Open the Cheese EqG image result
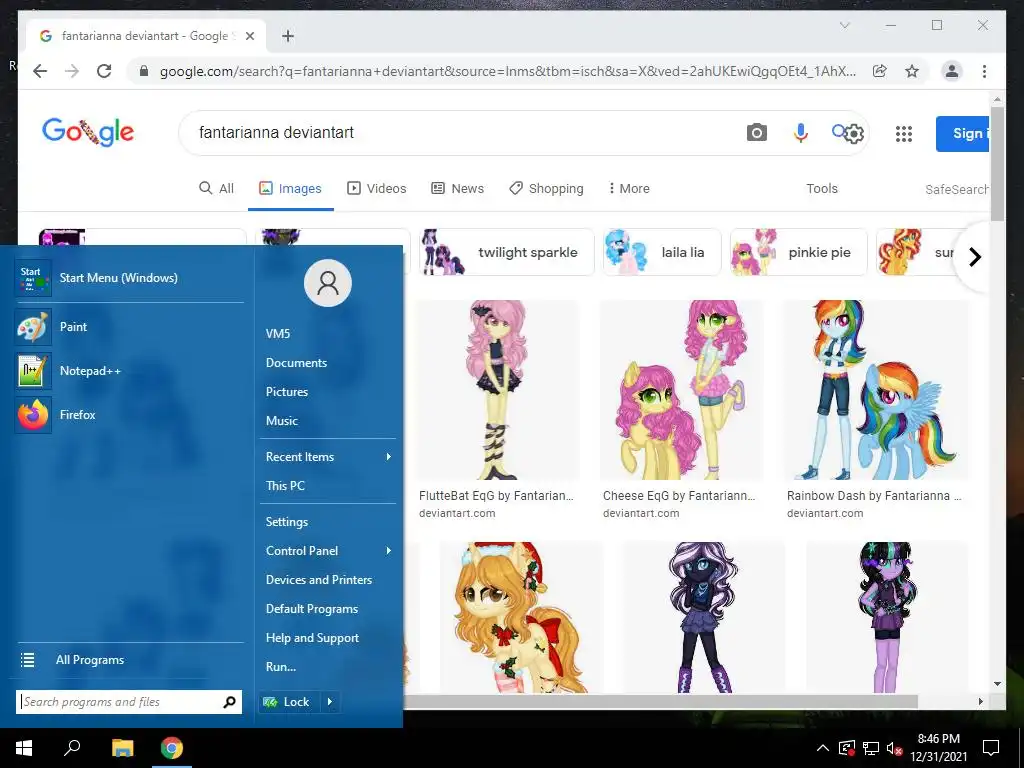The height and width of the screenshot is (768, 1024). [681, 390]
